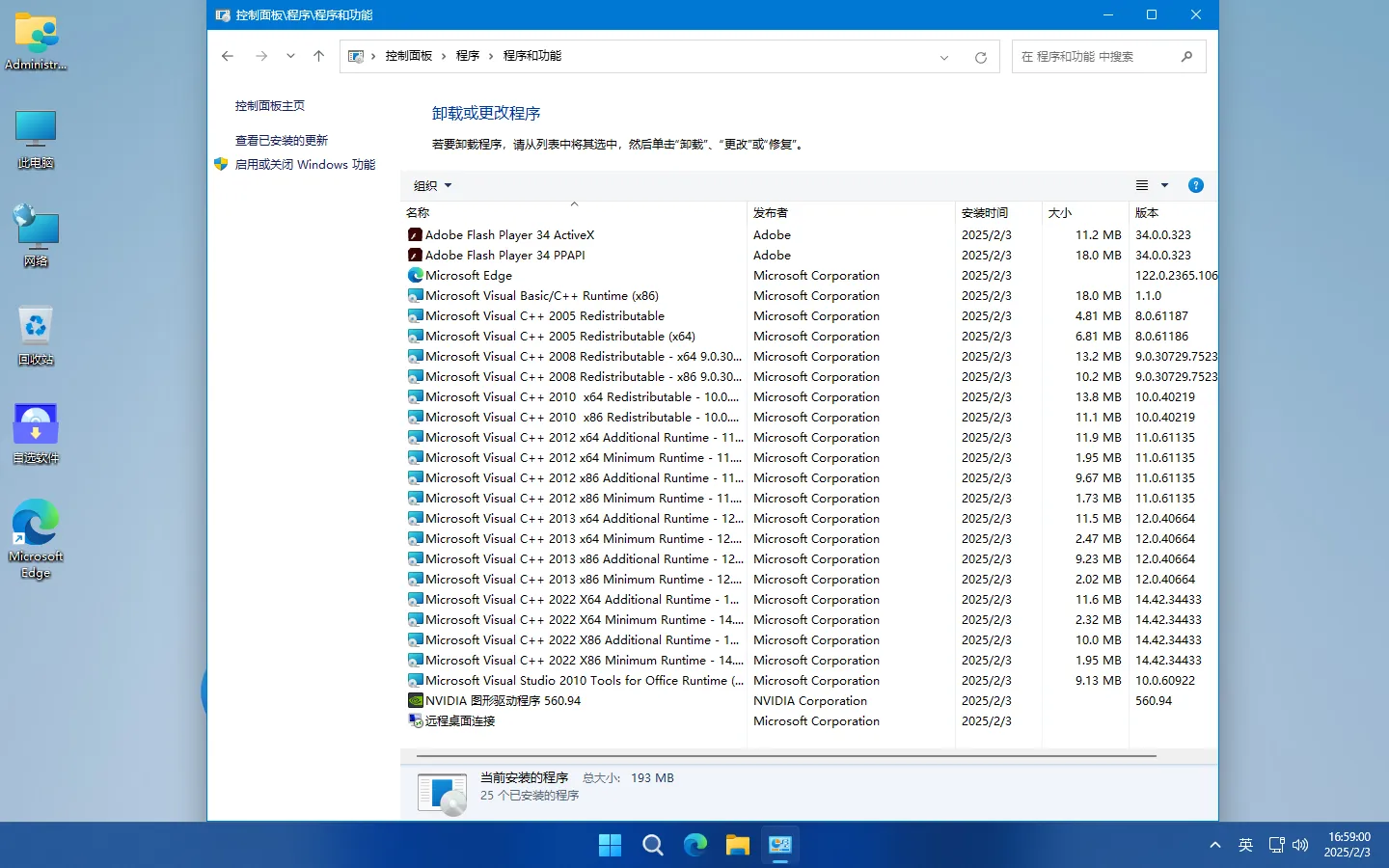Click the 程序和功能 breadcrumb item
Image resolution: width=1389 pixels, height=868 pixels.
coord(532,56)
